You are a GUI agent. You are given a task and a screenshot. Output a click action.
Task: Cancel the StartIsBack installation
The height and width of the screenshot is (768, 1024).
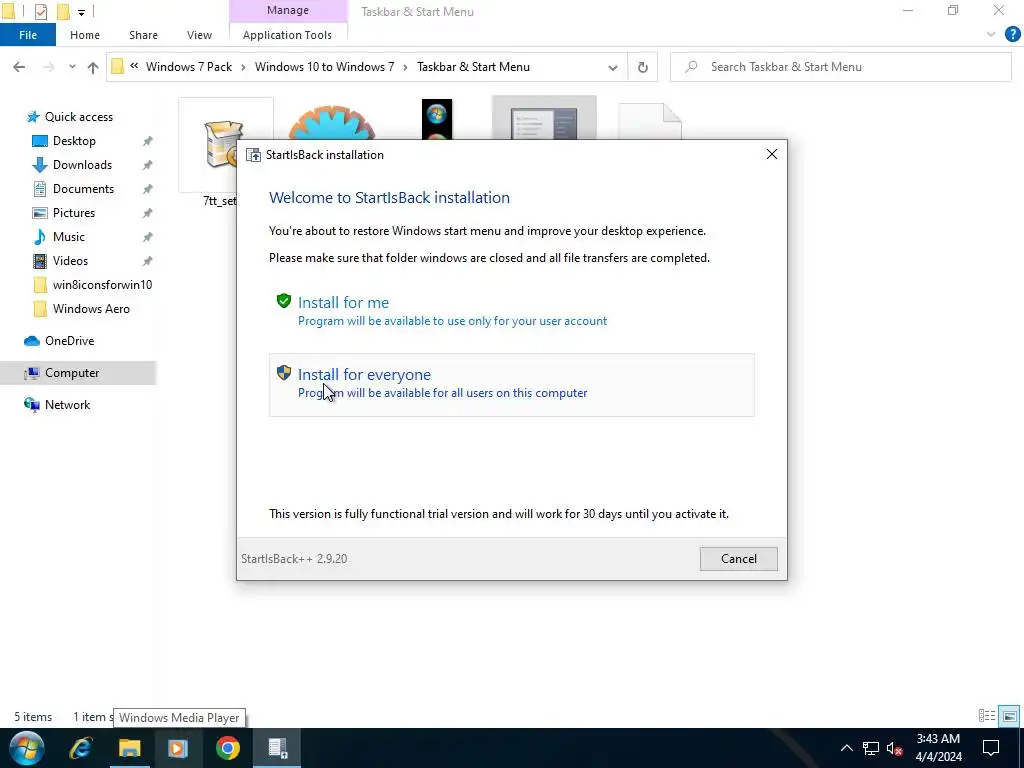coord(739,558)
